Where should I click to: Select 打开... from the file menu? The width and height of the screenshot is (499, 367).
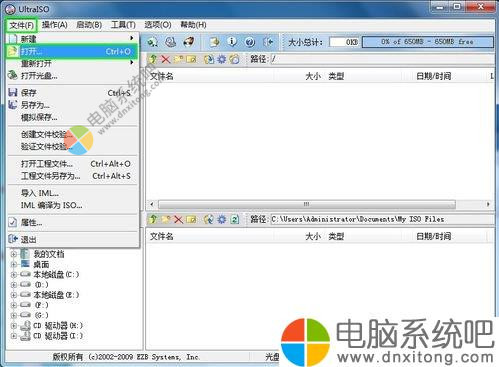point(72,51)
